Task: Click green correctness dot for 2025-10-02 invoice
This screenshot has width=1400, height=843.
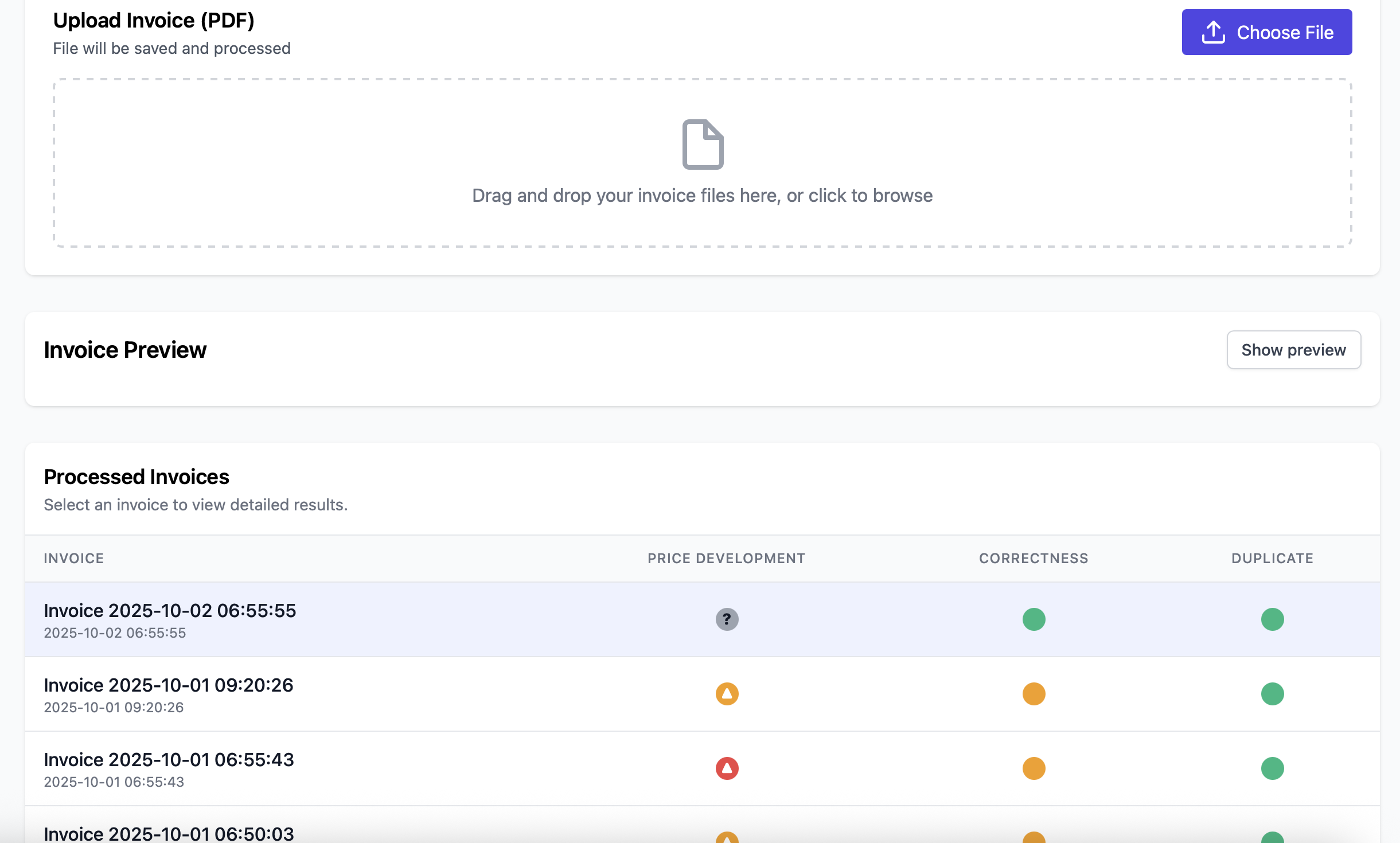Action: coord(1034,619)
